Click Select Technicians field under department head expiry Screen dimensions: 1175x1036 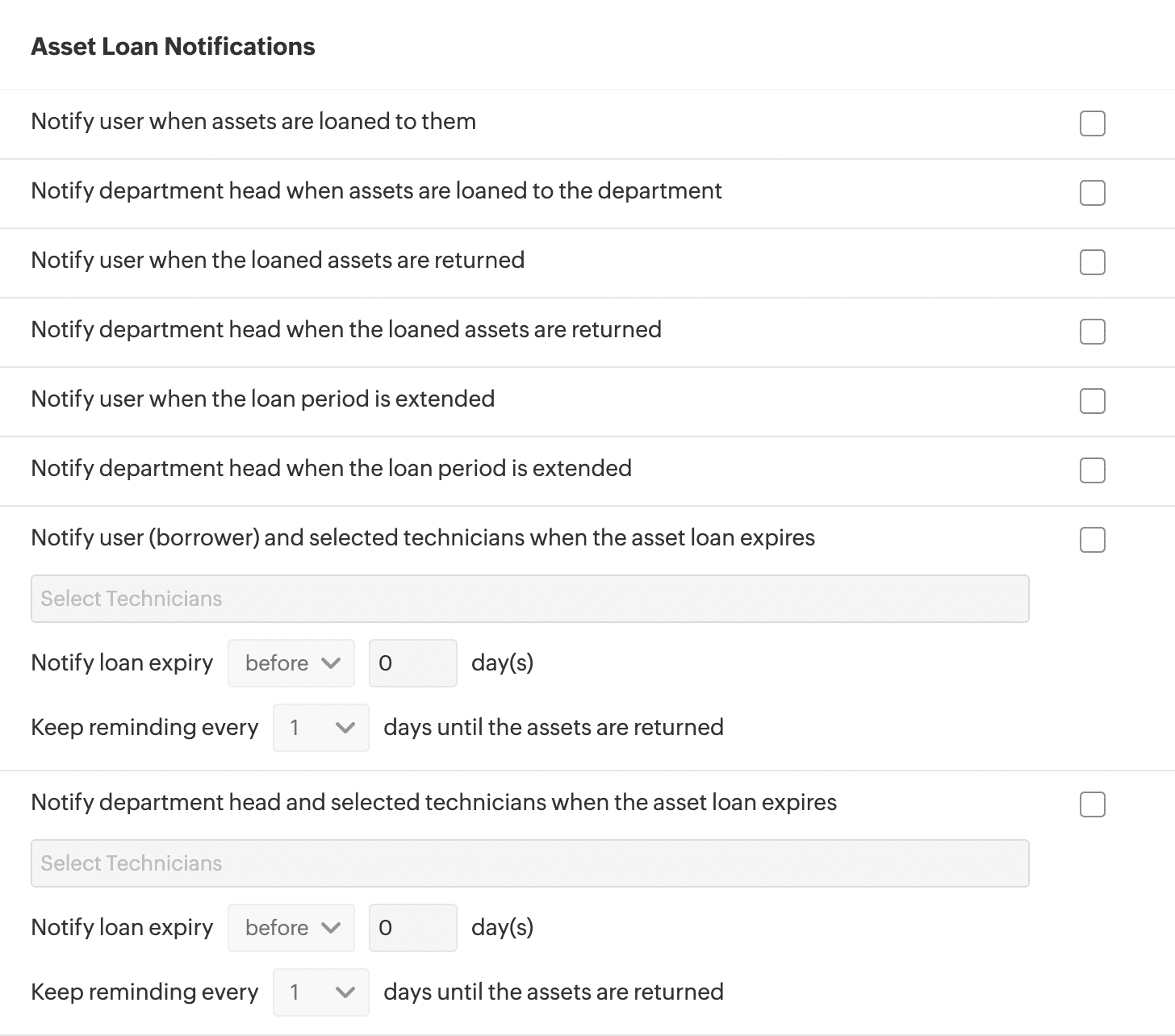(529, 863)
